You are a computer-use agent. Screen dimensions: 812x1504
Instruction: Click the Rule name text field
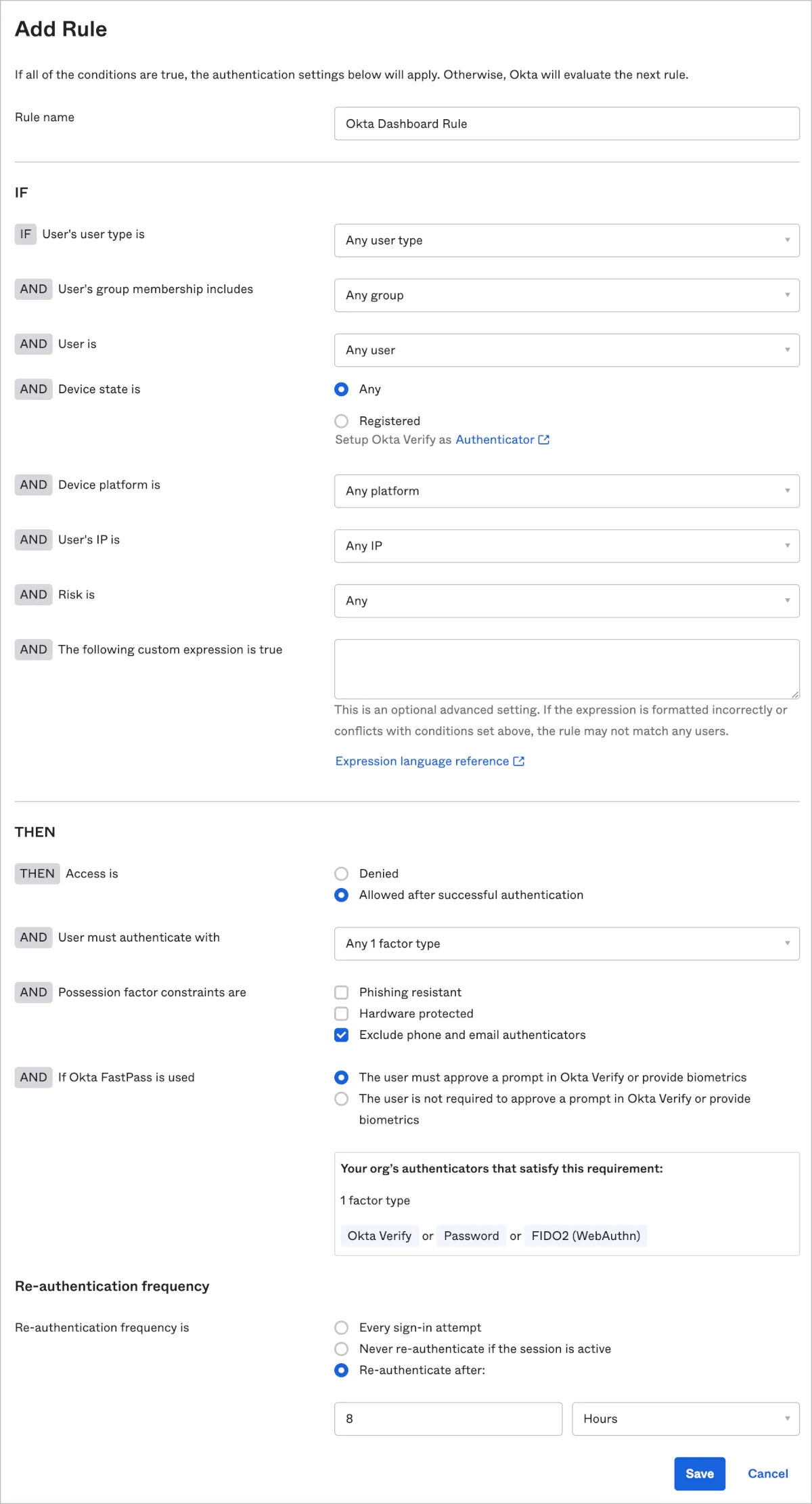tap(566, 124)
